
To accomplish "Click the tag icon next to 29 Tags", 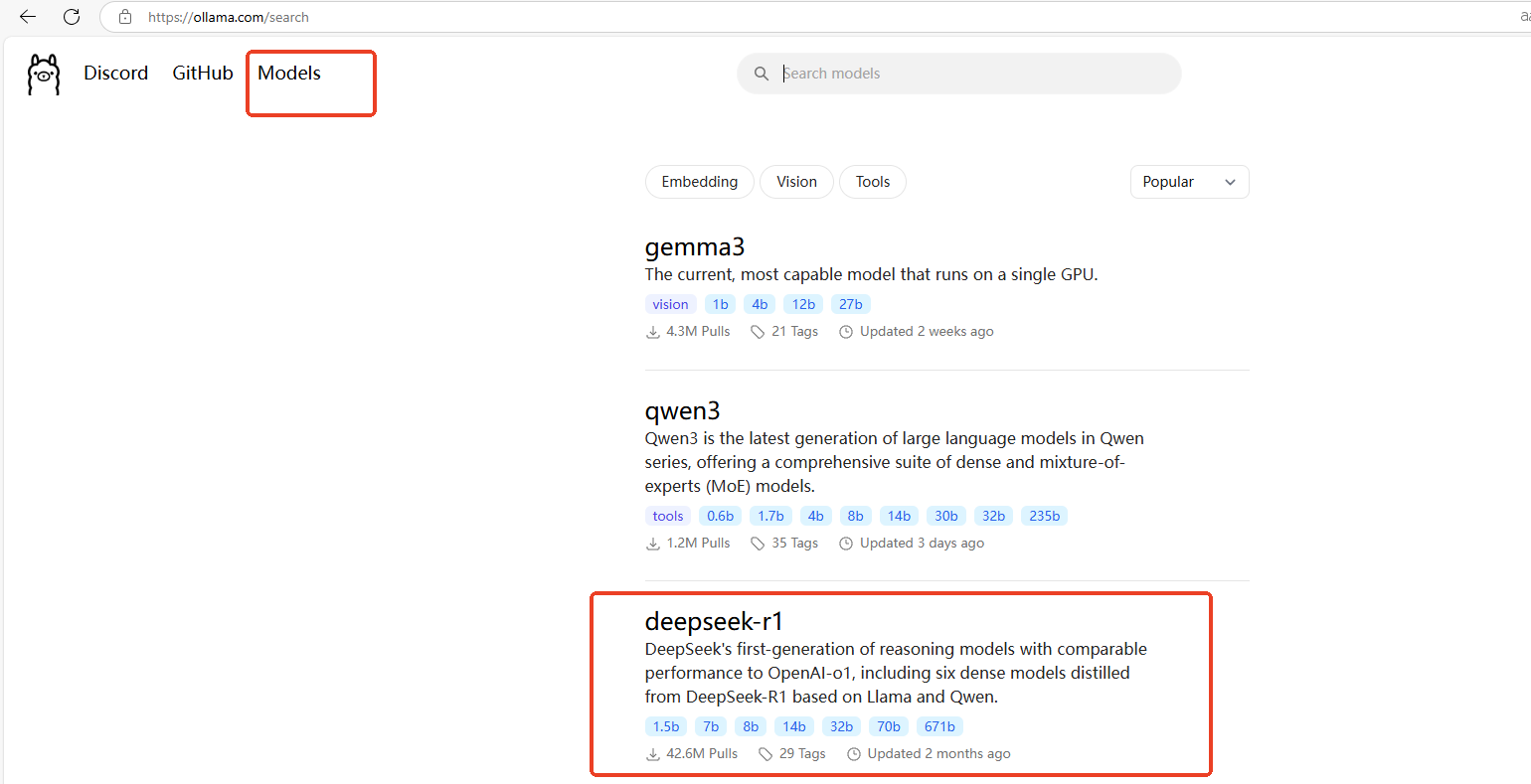I will (x=765, y=754).
